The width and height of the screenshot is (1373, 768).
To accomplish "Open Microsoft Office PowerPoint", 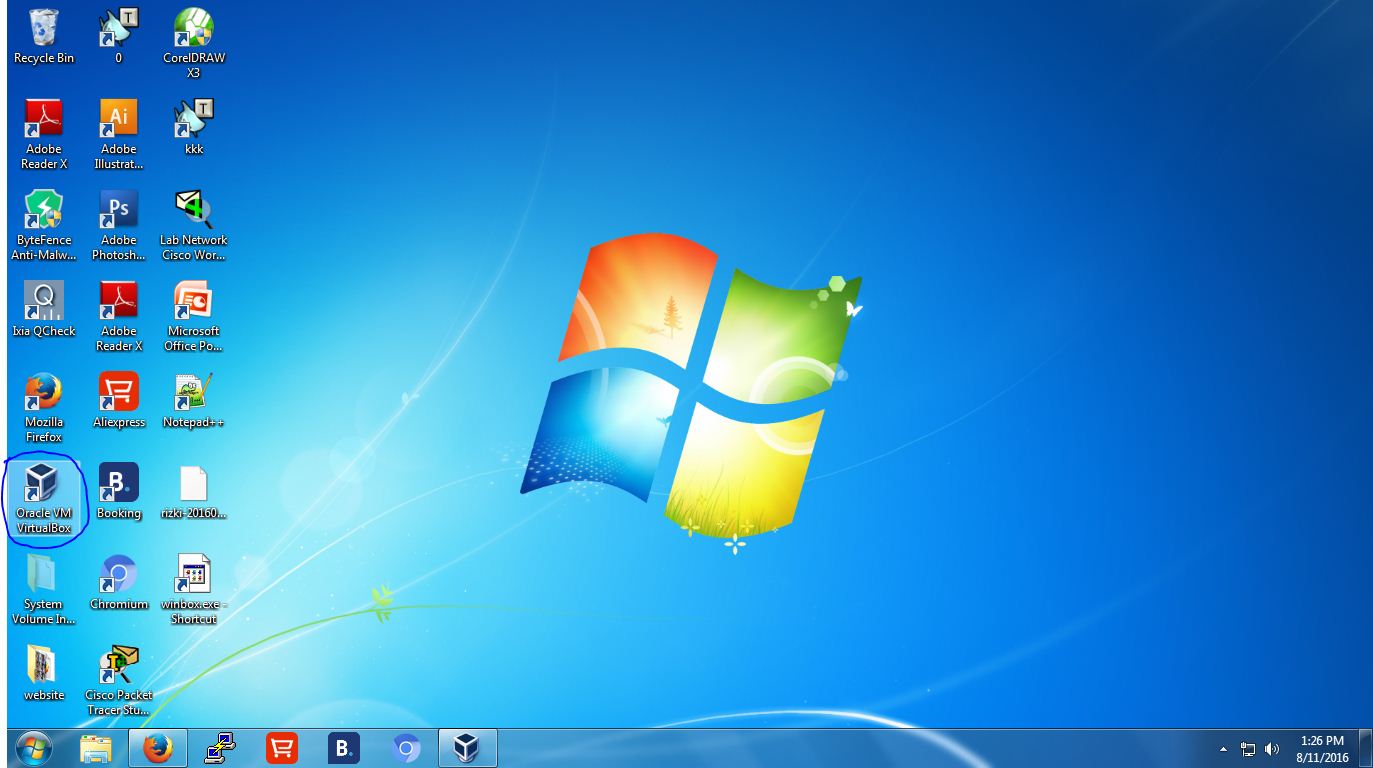I will pyautogui.click(x=192, y=302).
